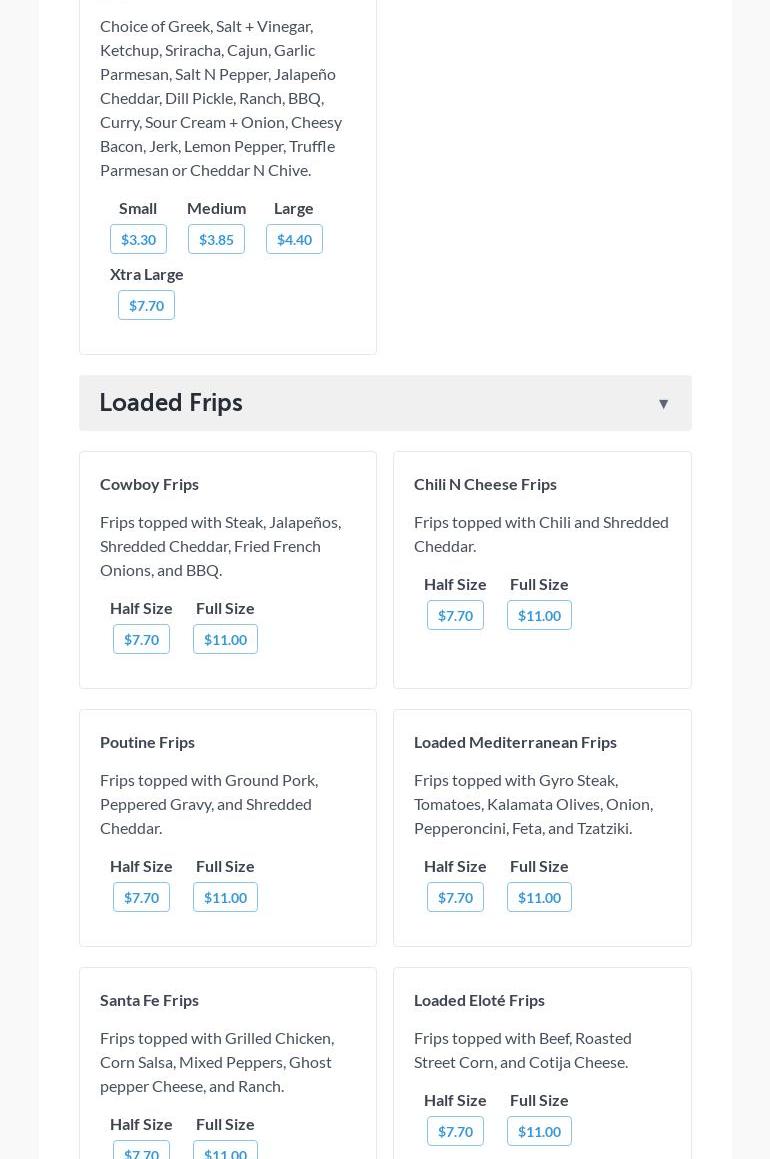770x1159 pixels.
Task: Choose Chili N Cheese Frips Half Size
Action: 455,615
